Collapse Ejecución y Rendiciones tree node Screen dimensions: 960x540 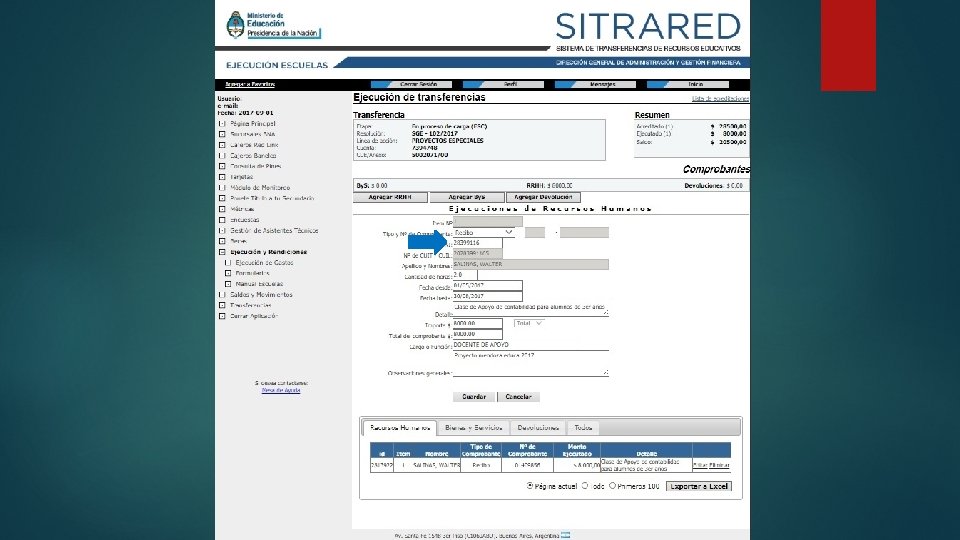click(x=222, y=252)
